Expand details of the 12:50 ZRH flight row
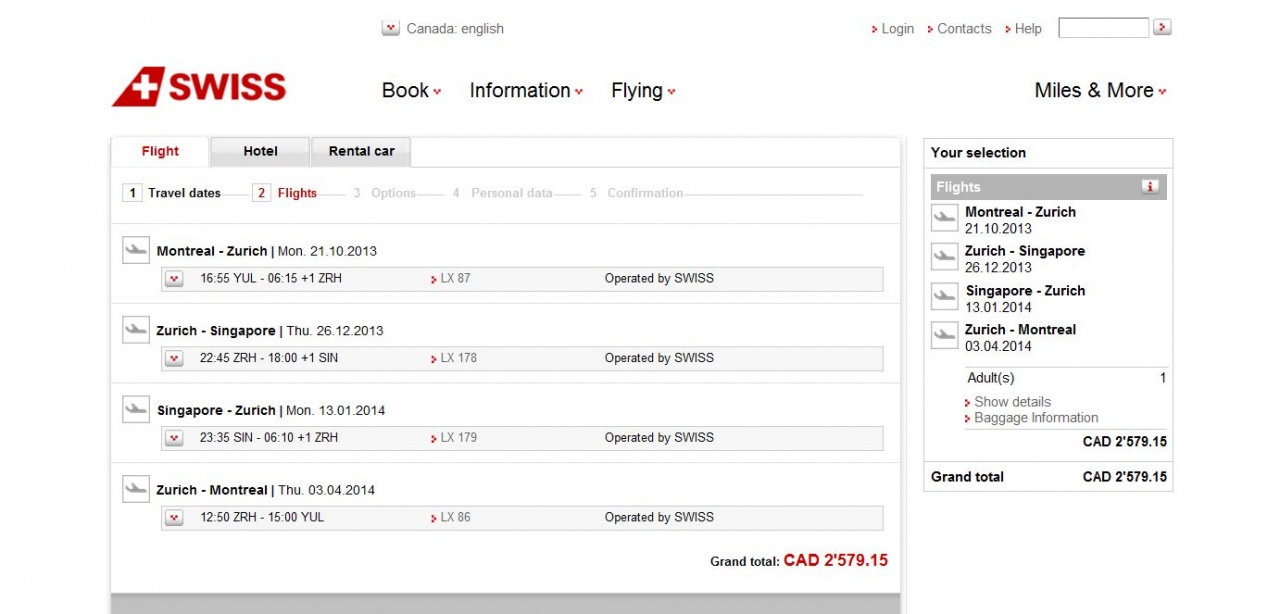Screen dimensions: 1280x614 (x=174, y=517)
